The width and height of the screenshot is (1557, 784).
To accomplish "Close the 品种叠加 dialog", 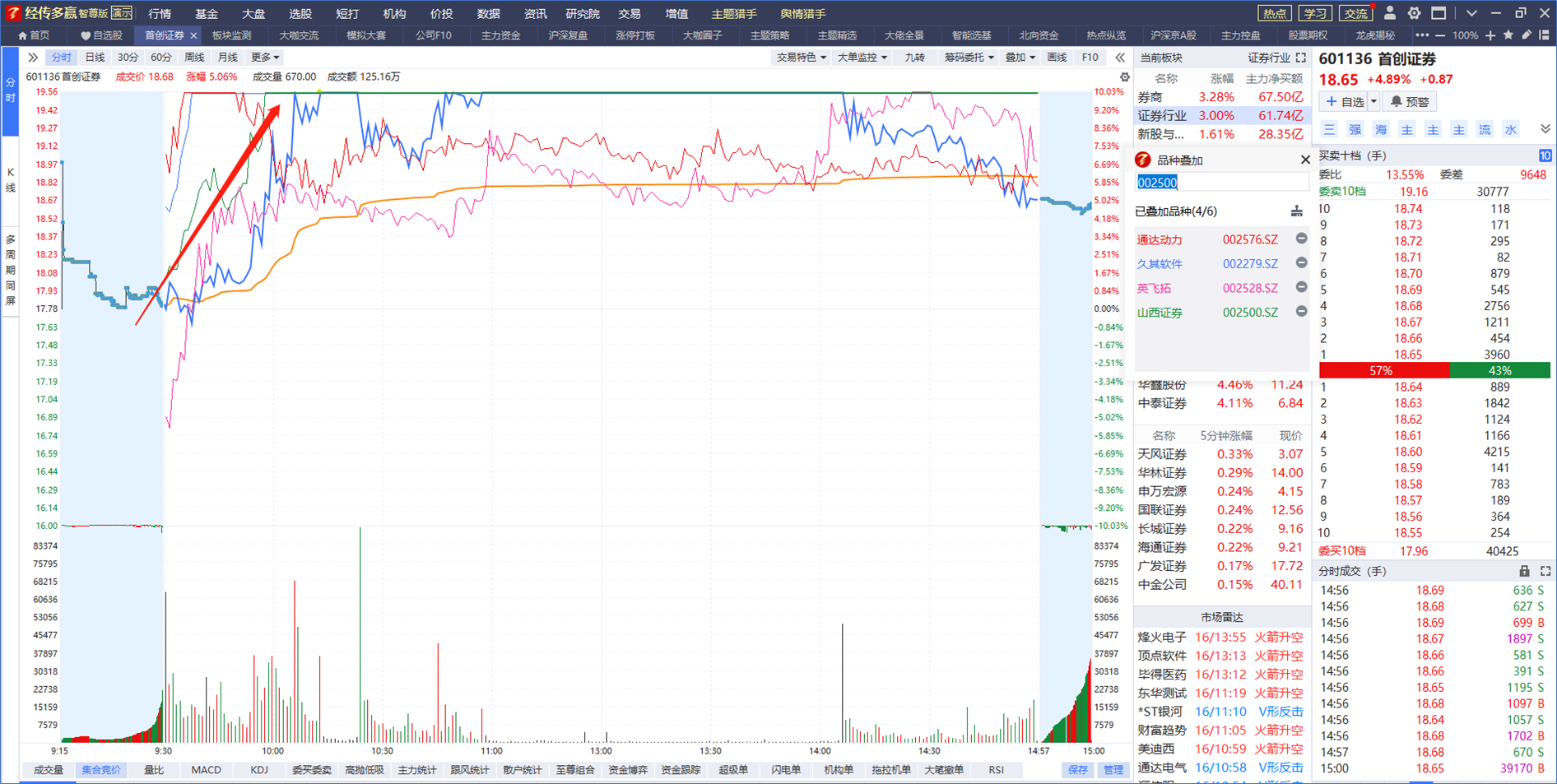I will pyautogui.click(x=1304, y=160).
